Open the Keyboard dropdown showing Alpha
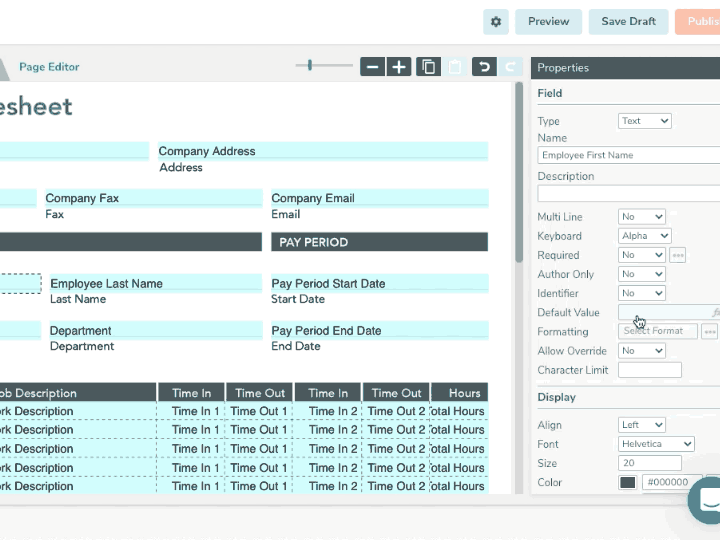Image resolution: width=720 pixels, height=540 pixels. pyautogui.click(x=644, y=236)
